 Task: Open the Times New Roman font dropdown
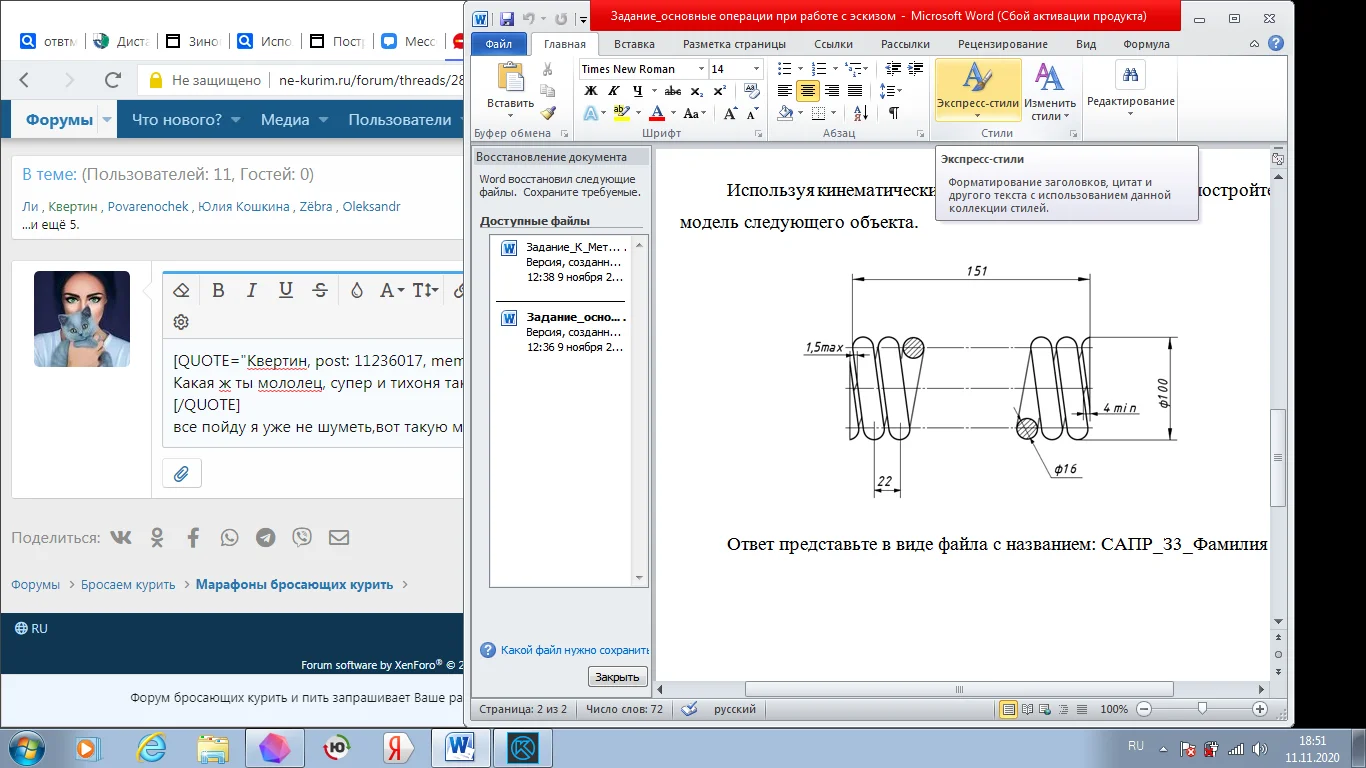click(x=699, y=69)
